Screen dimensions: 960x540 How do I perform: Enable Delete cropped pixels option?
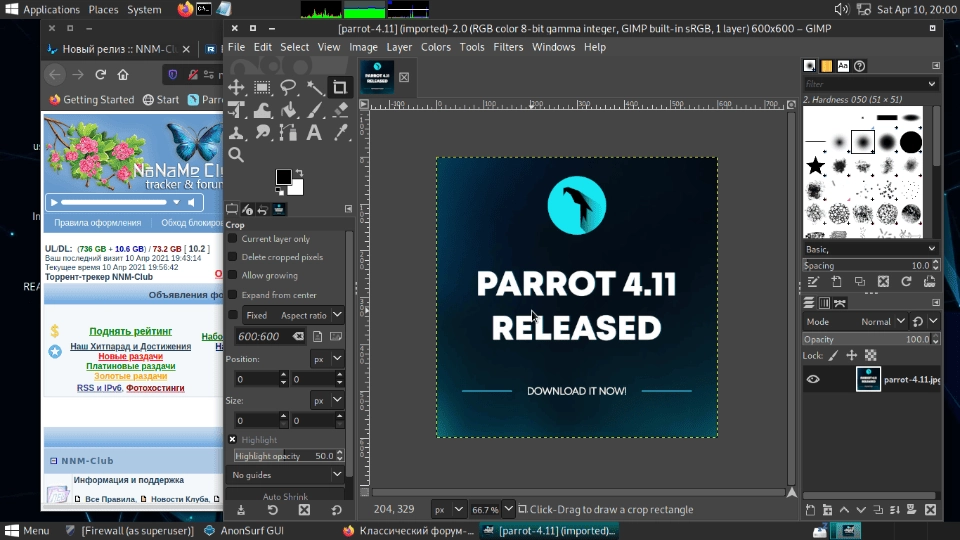click(x=233, y=257)
